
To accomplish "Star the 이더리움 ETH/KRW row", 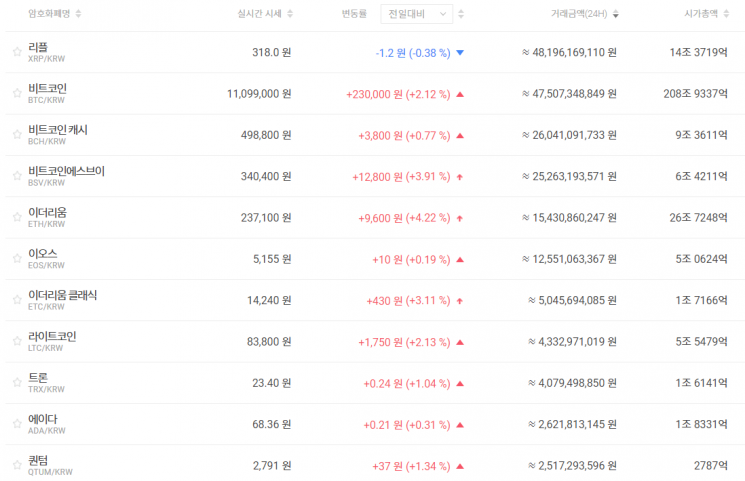I will tap(17, 217).
